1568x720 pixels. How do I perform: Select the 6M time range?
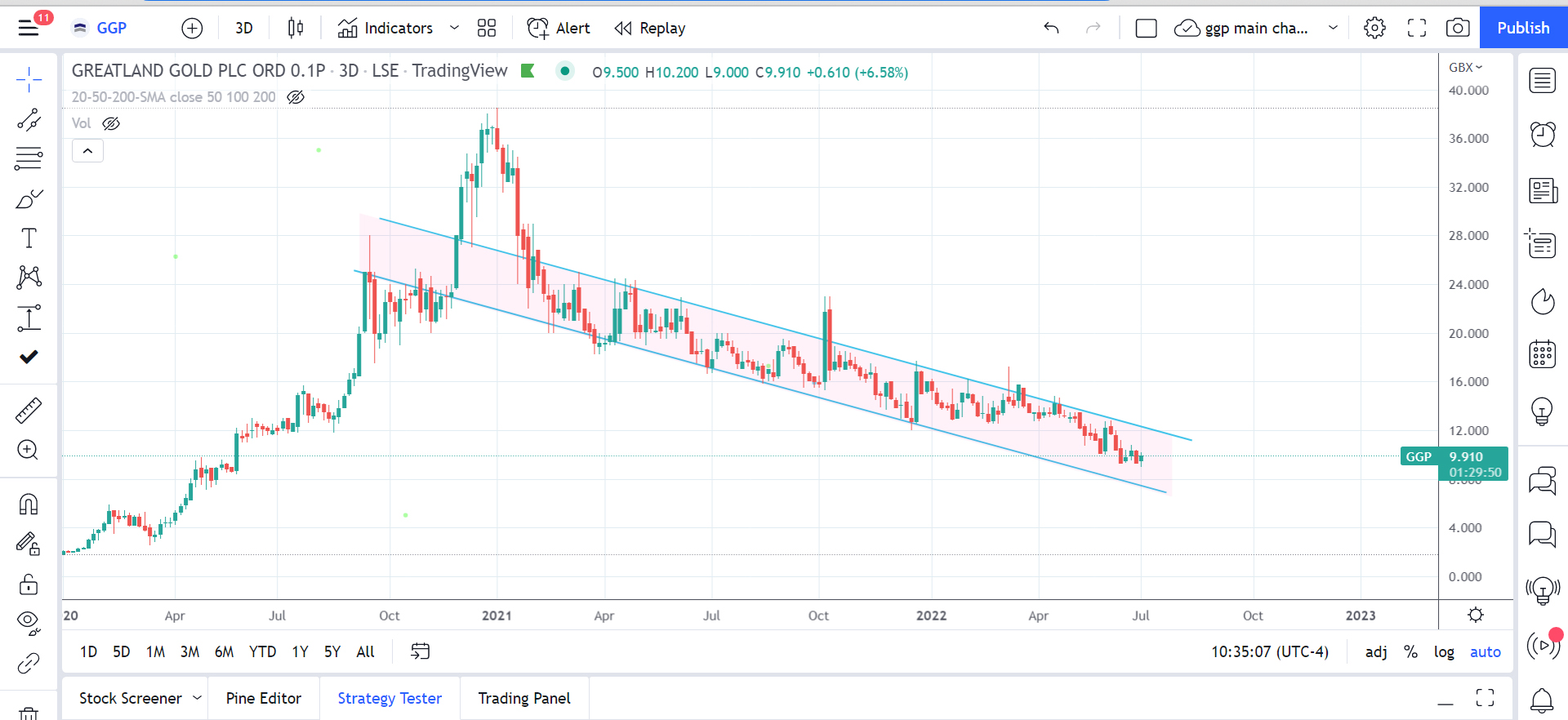point(224,651)
